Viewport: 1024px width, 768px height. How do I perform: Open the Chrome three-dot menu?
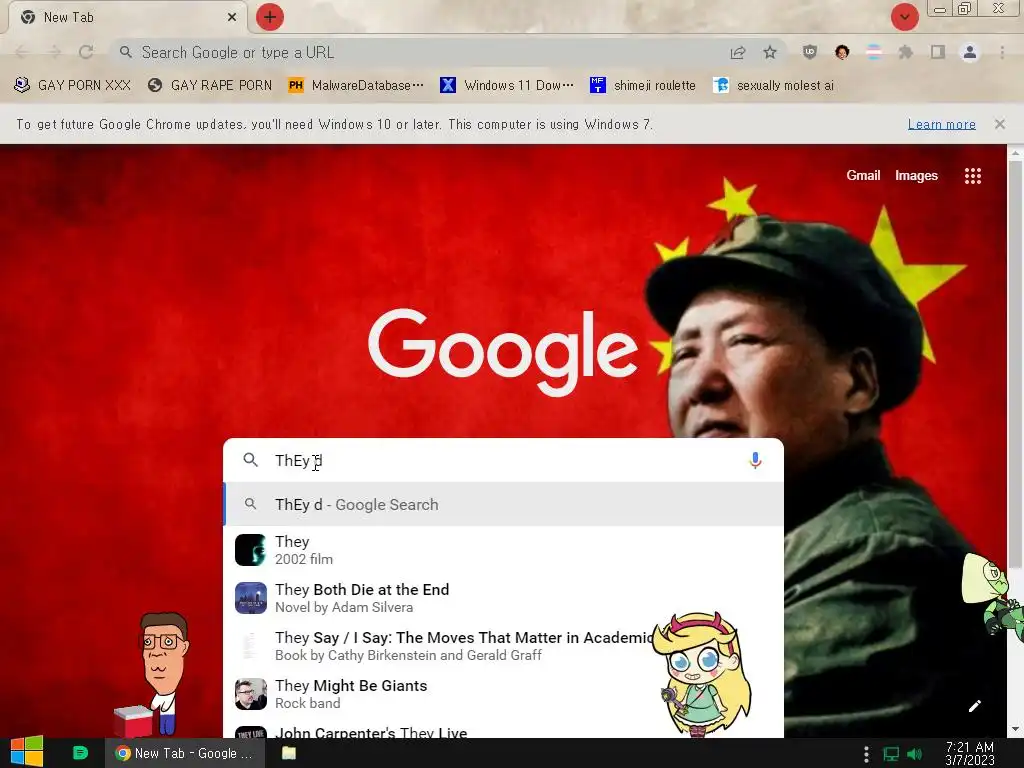coord(1002,52)
